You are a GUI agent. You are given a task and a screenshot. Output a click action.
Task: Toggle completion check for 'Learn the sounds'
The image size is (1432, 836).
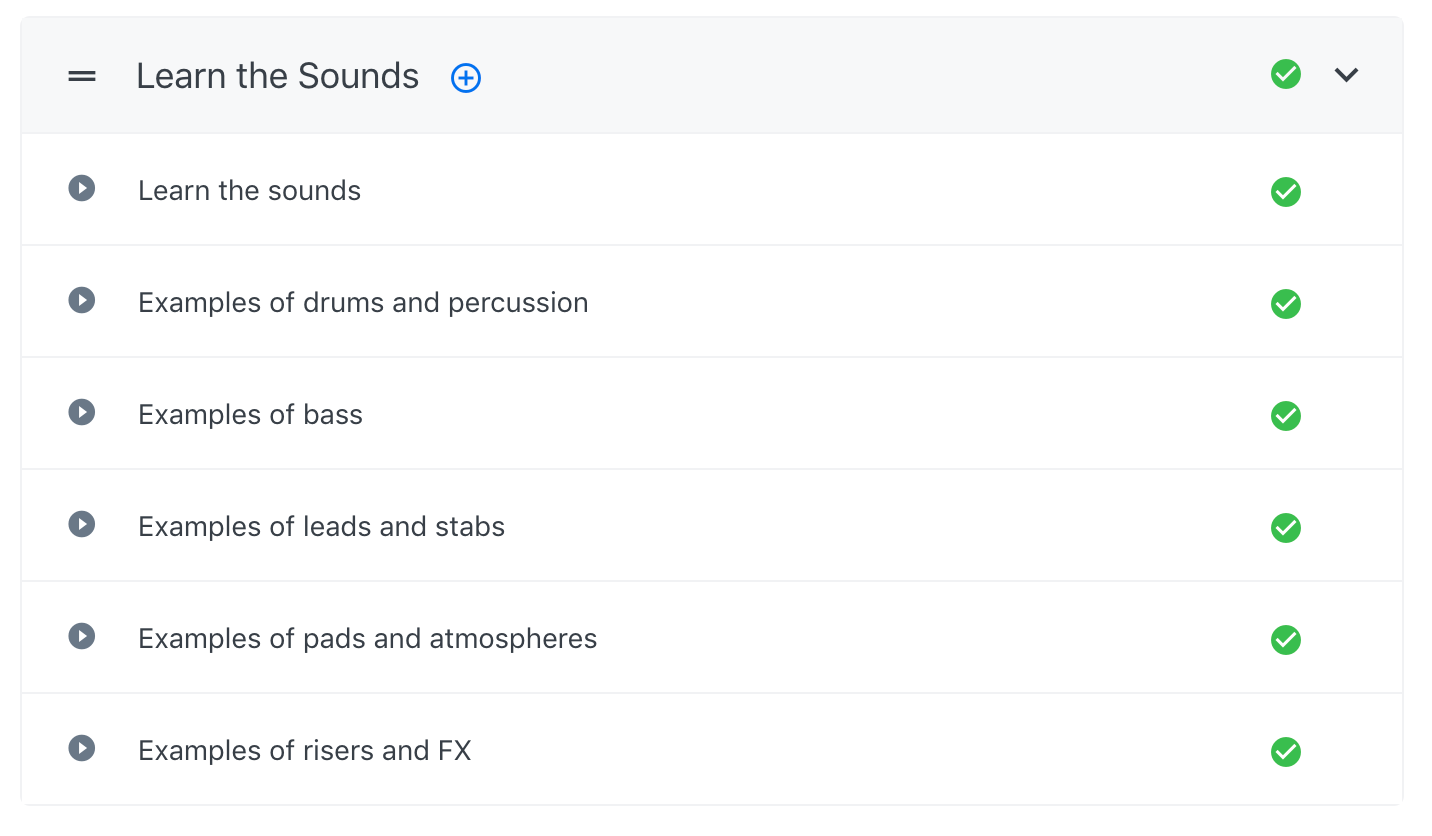[x=1286, y=192]
